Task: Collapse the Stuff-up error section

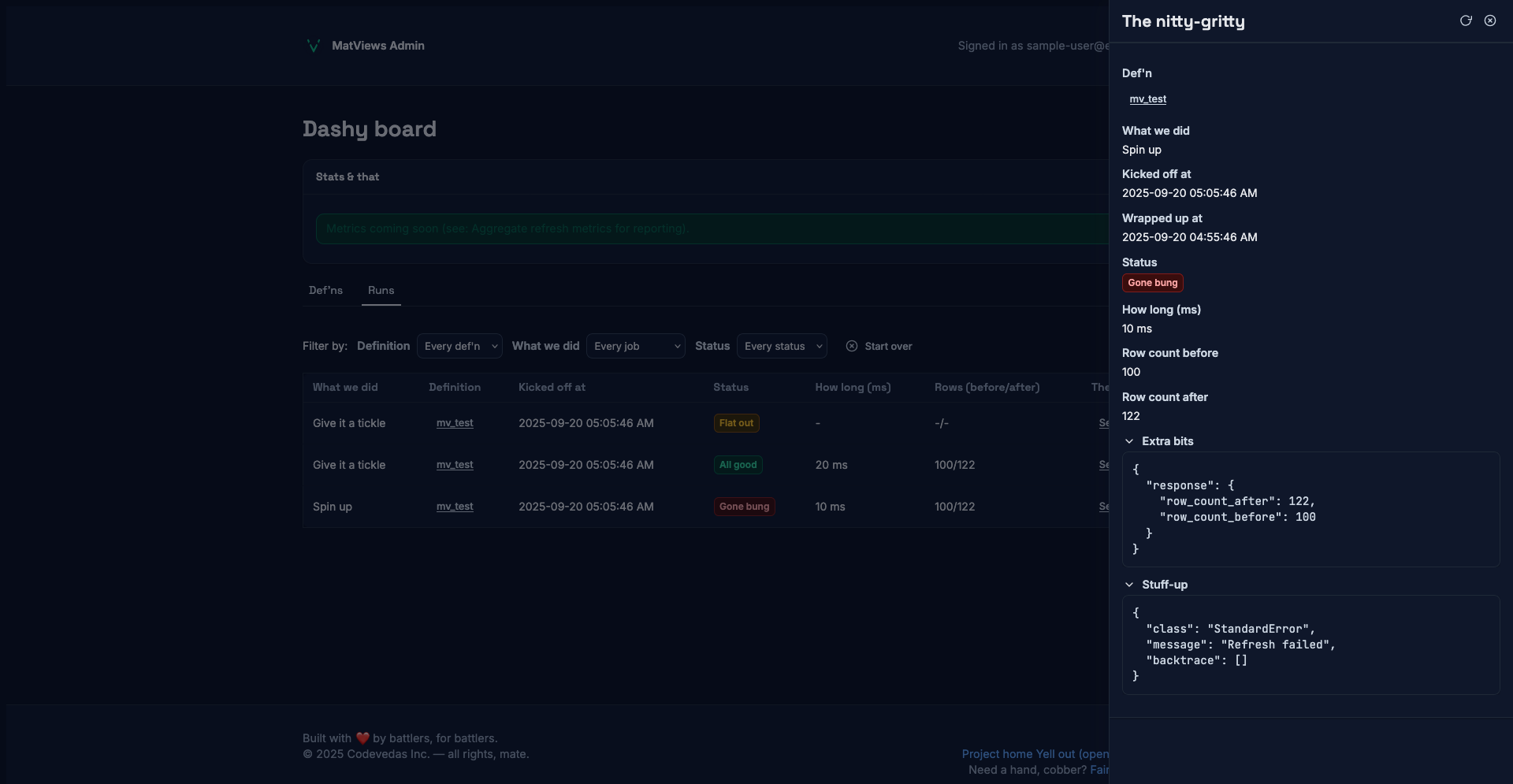Action: pos(1129,585)
